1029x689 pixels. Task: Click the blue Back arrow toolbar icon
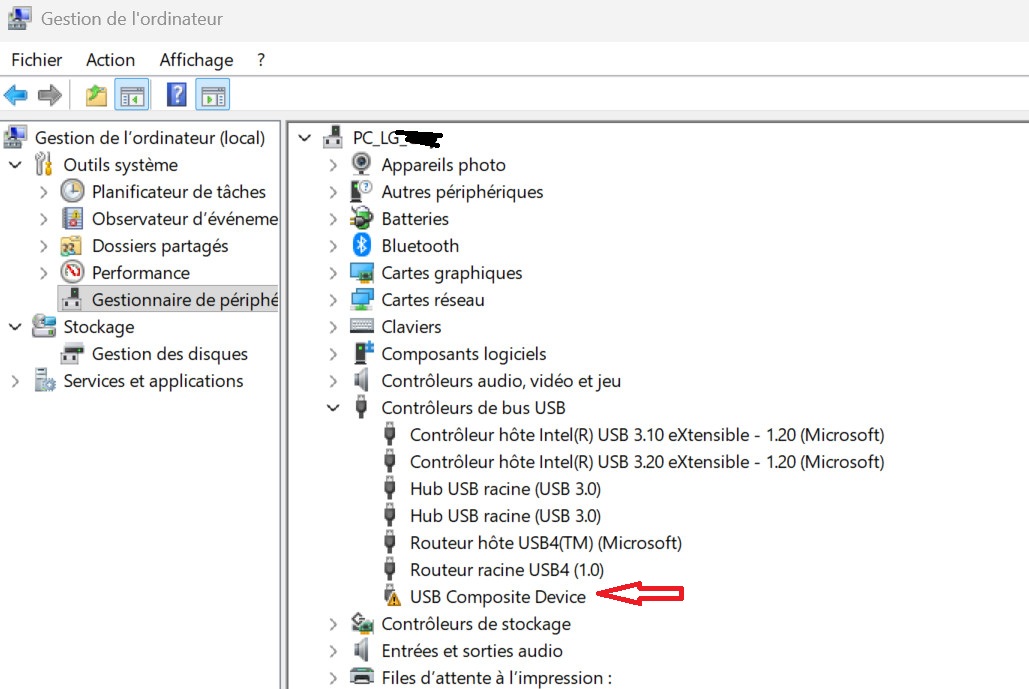16,96
